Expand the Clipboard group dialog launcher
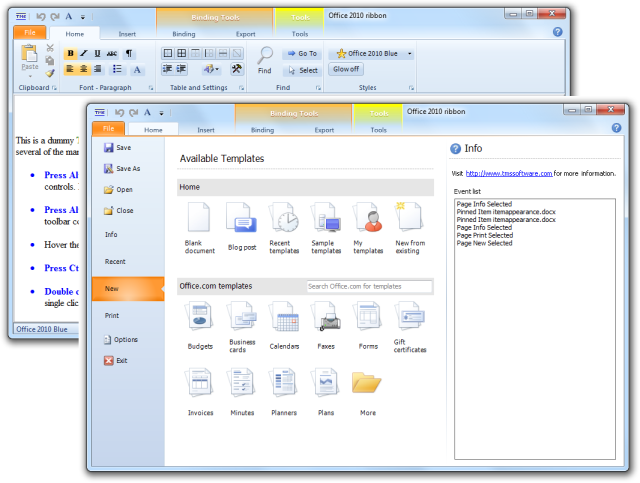Image resolution: width=640 pixels, height=483 pixels. 54,88
